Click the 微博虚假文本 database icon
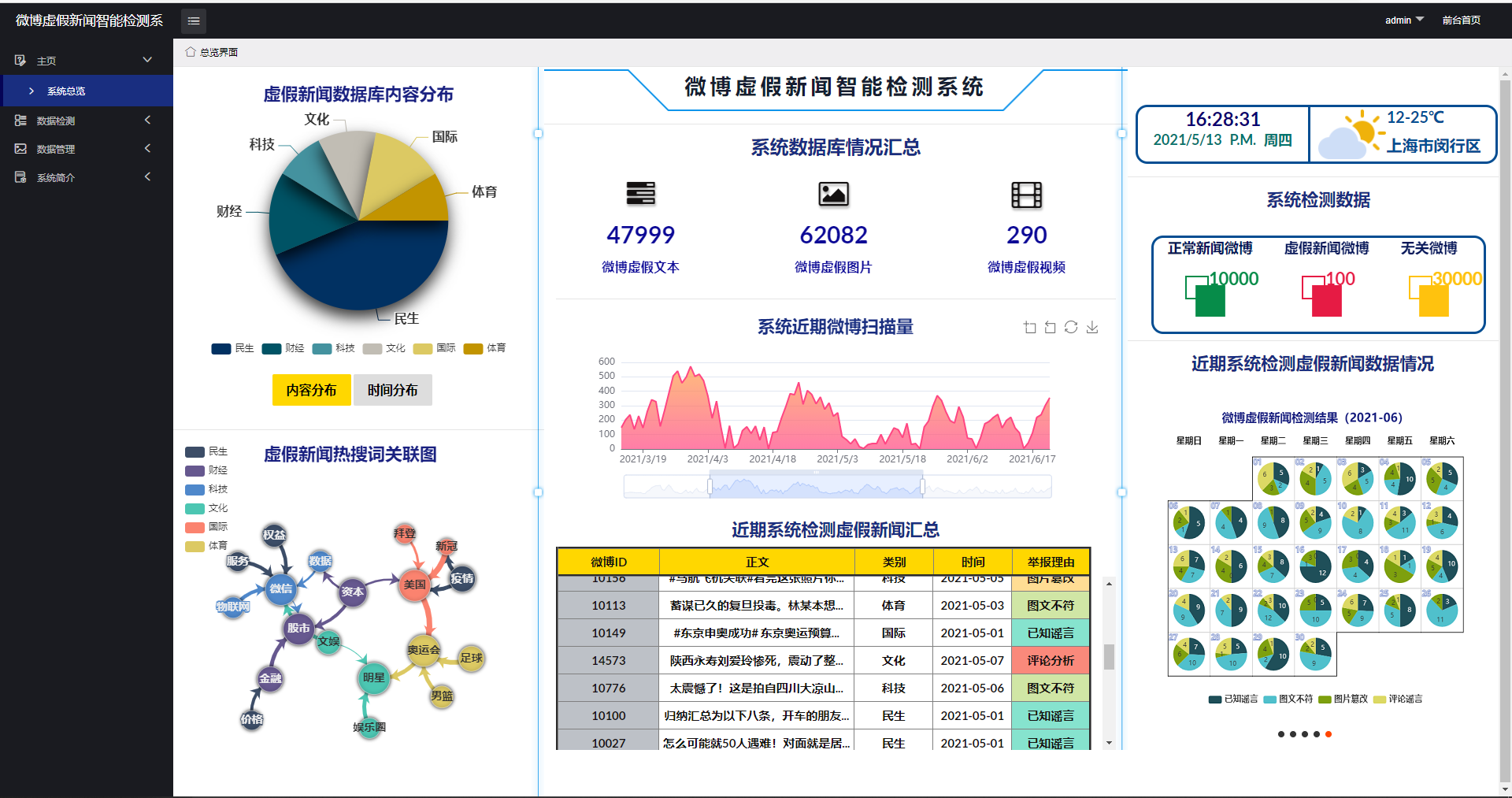Viewport: 1512px width, 798px height. [x=640, y=194]
